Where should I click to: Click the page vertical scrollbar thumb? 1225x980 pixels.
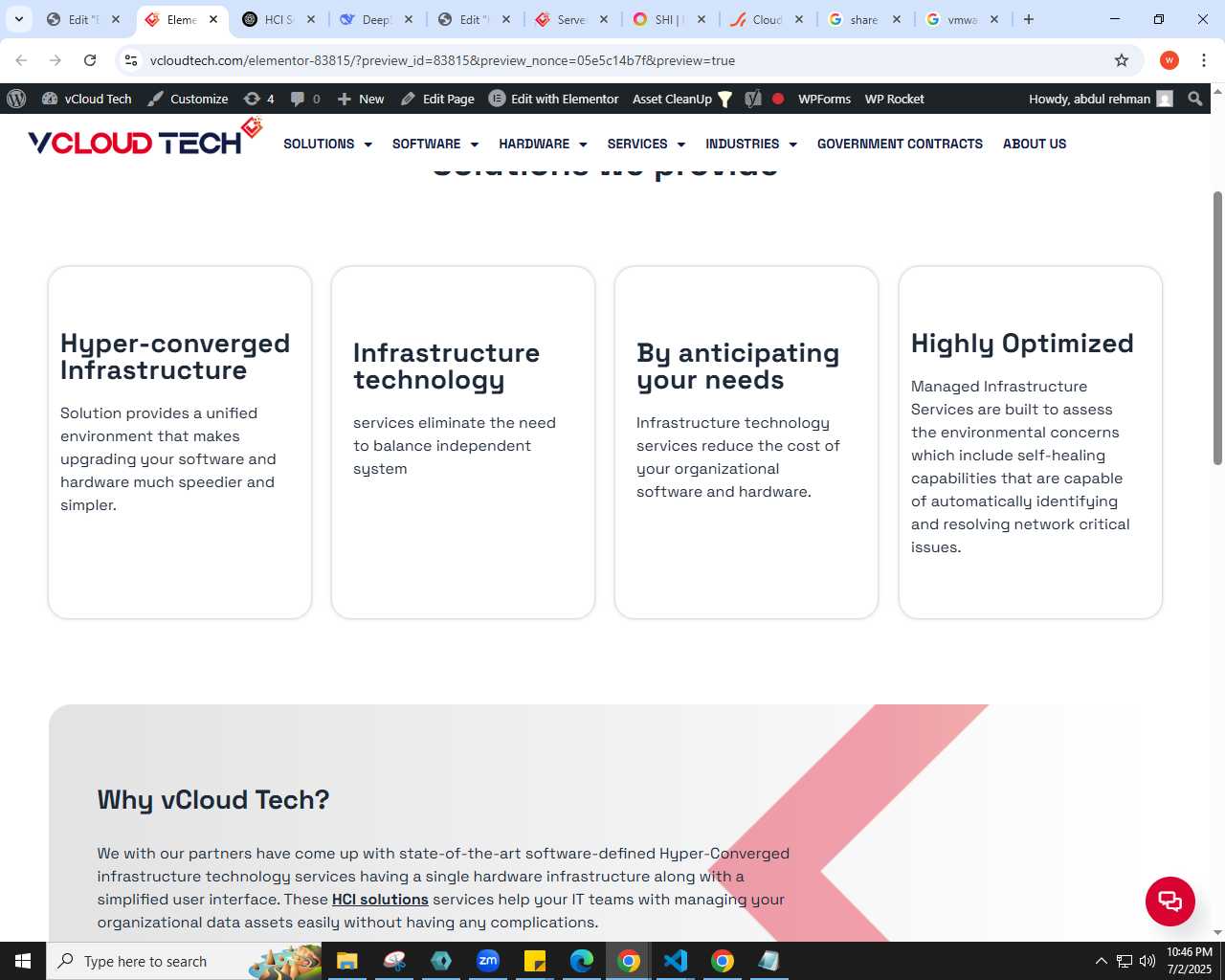(x=1217, y=328)
